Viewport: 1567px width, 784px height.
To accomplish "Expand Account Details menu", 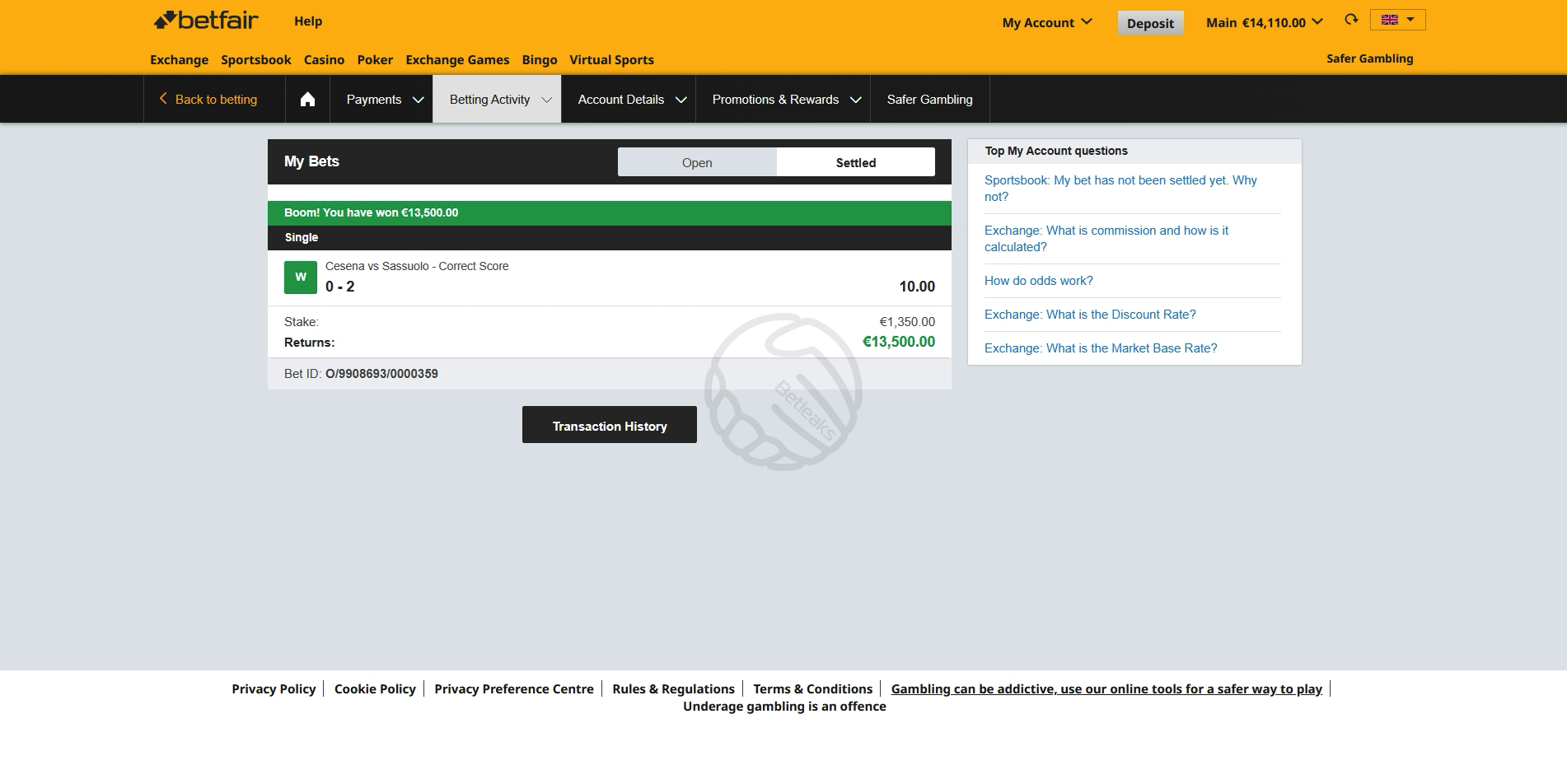I will tap(629, 99).
